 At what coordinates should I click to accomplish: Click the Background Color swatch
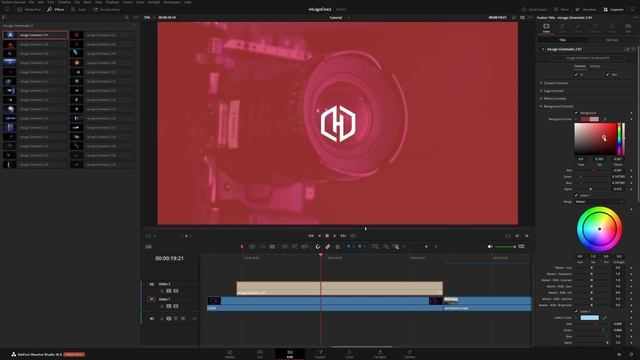(590, 119)
